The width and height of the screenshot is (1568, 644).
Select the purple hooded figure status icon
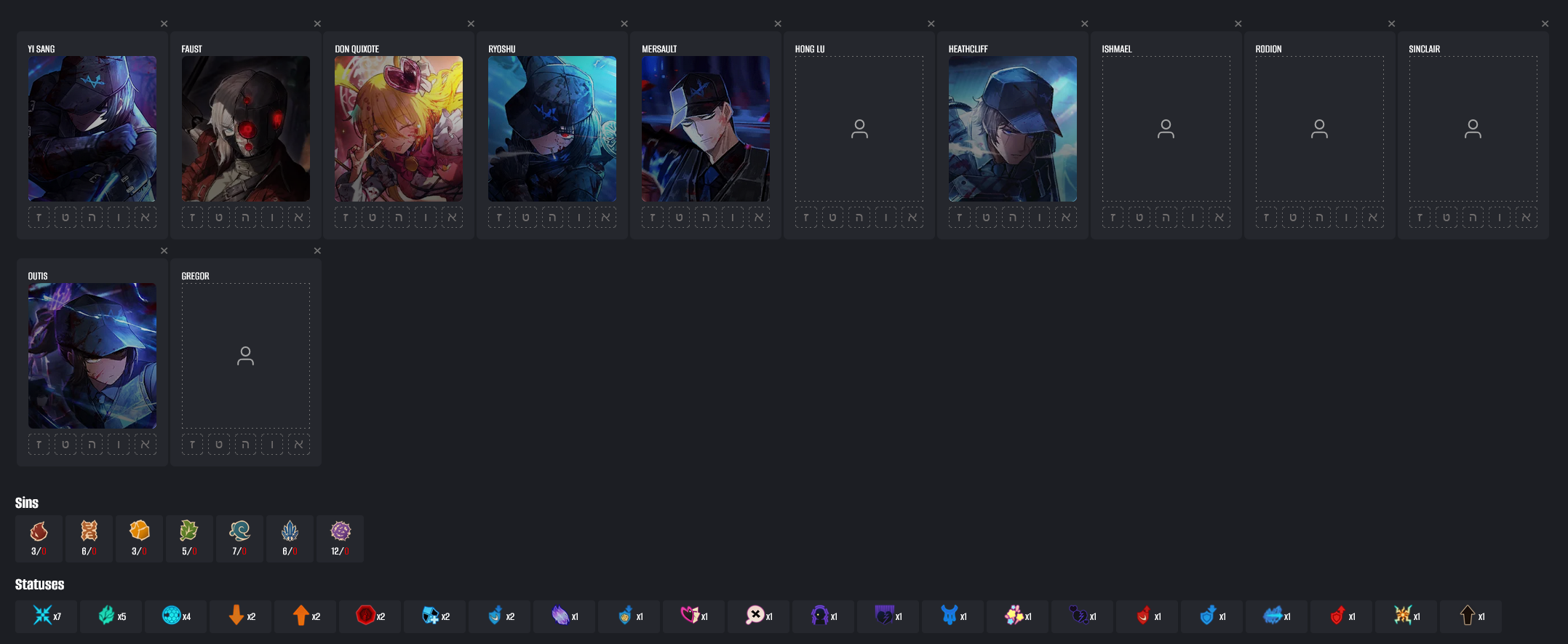tap(819, 616)
